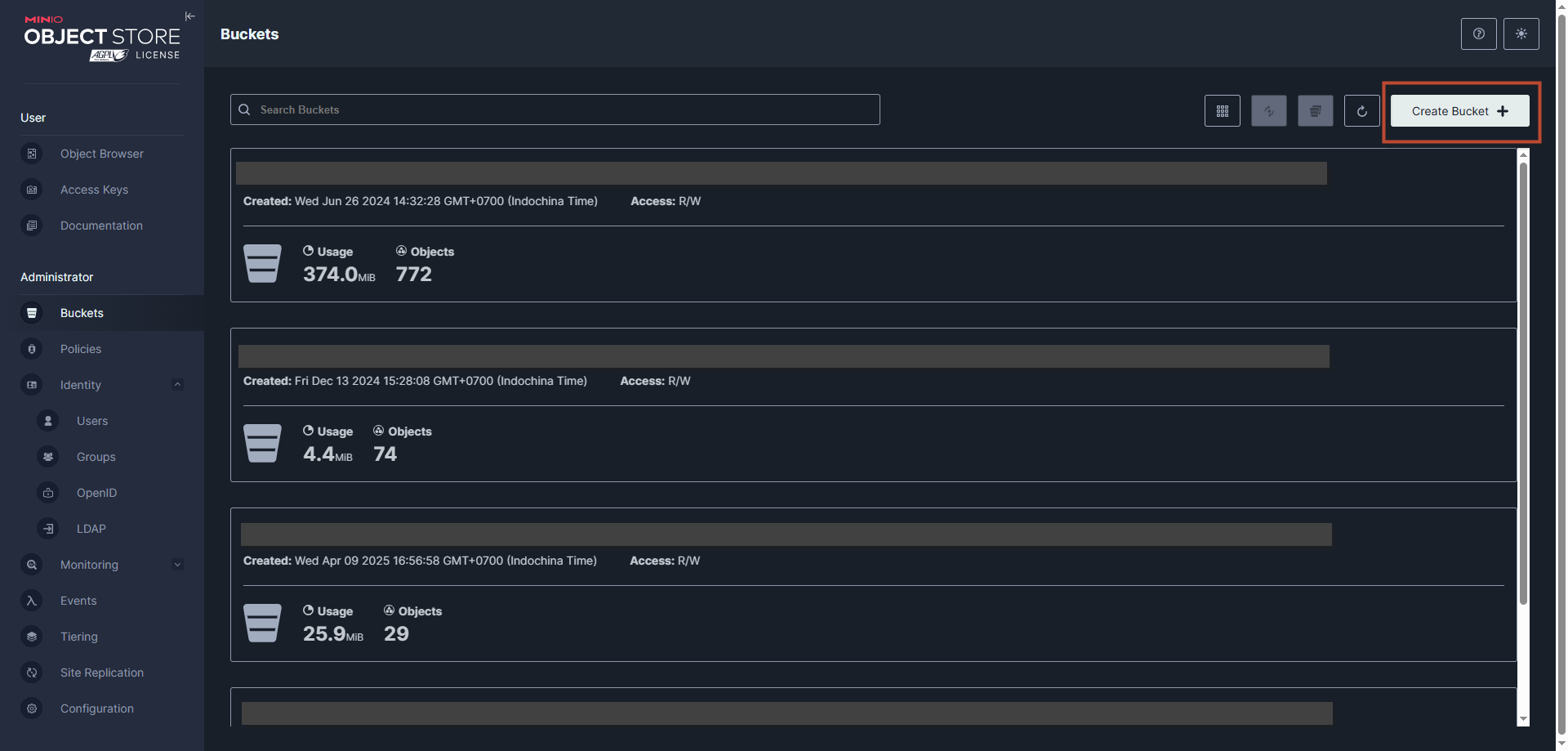Screen dimensions: 1568x751
Task: Open Object Browser in the sidebar
Action: tap(101, 154)
